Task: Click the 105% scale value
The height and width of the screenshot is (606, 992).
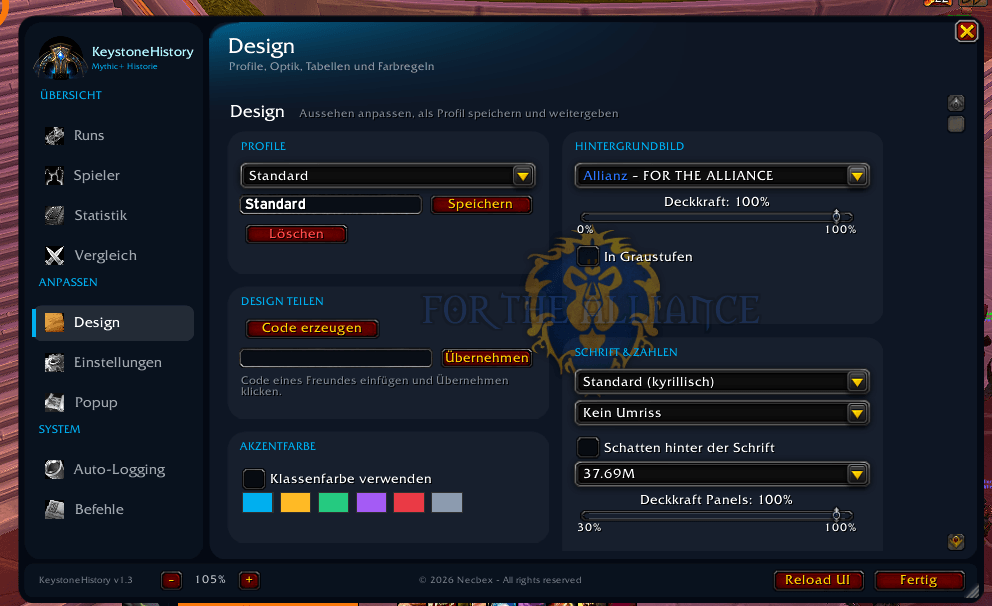Action: (210, 579)
